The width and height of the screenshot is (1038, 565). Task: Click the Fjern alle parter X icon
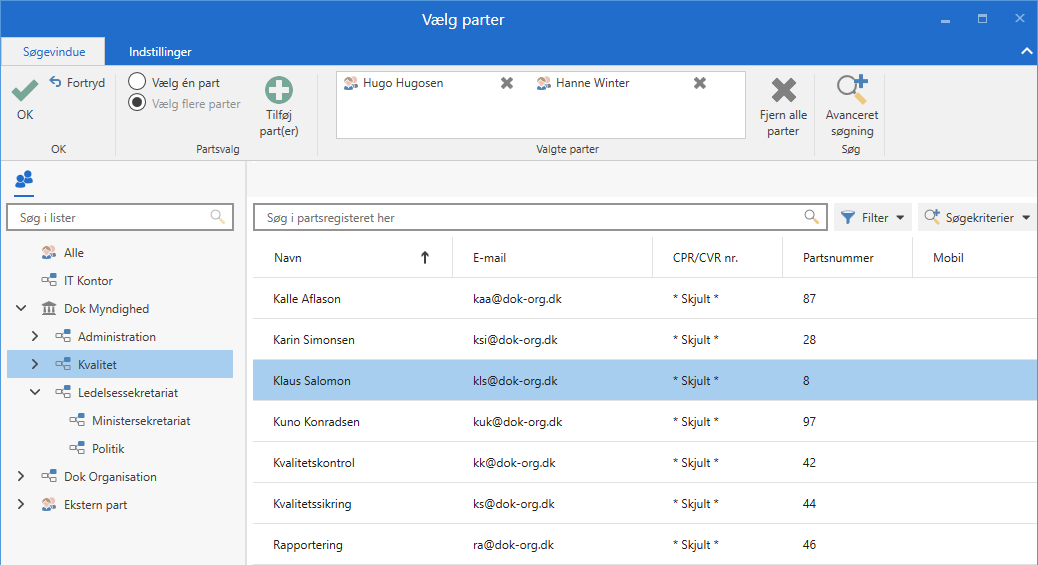coord(784,91)
